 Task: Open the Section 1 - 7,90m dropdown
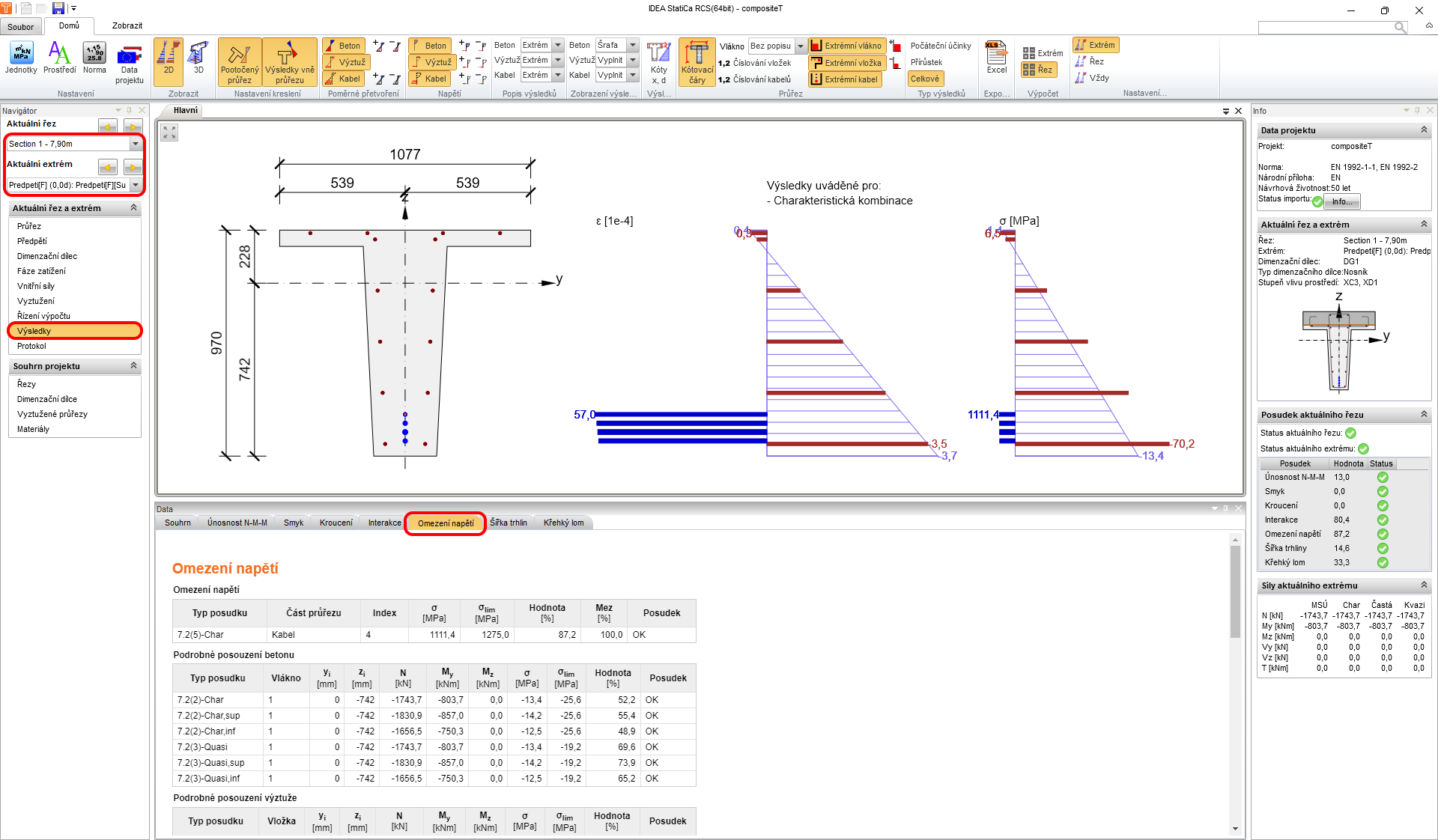coord(136,144)
